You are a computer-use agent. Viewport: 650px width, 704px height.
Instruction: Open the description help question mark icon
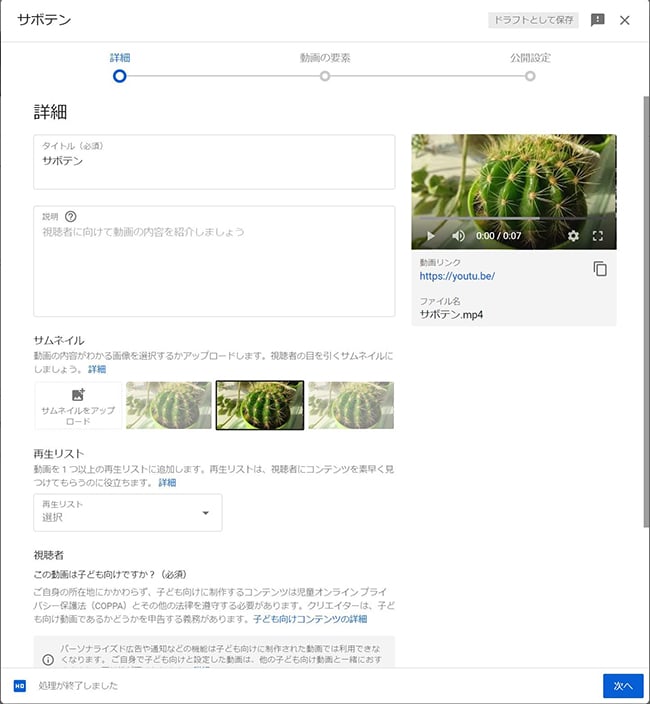coord(70,216)
